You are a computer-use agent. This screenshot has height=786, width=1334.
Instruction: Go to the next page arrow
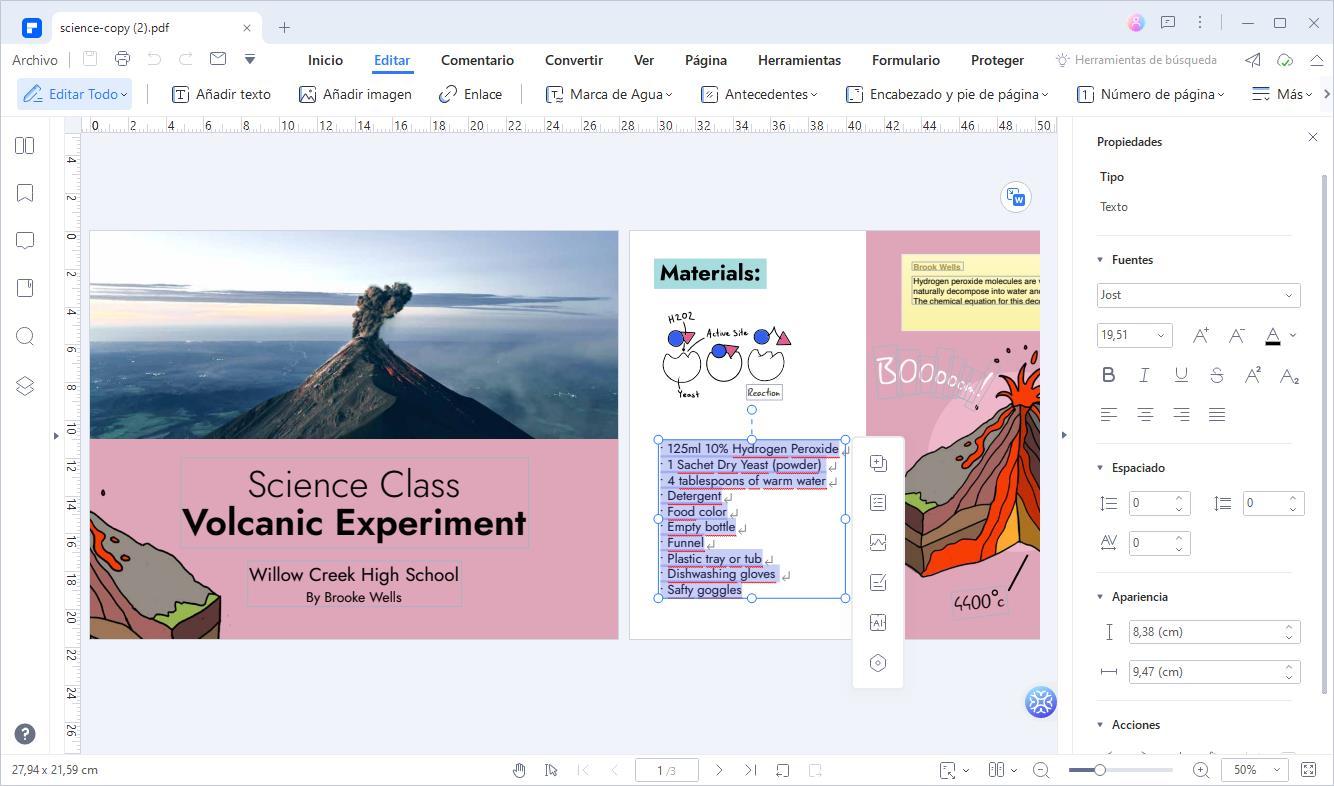[x=718, y=770]
